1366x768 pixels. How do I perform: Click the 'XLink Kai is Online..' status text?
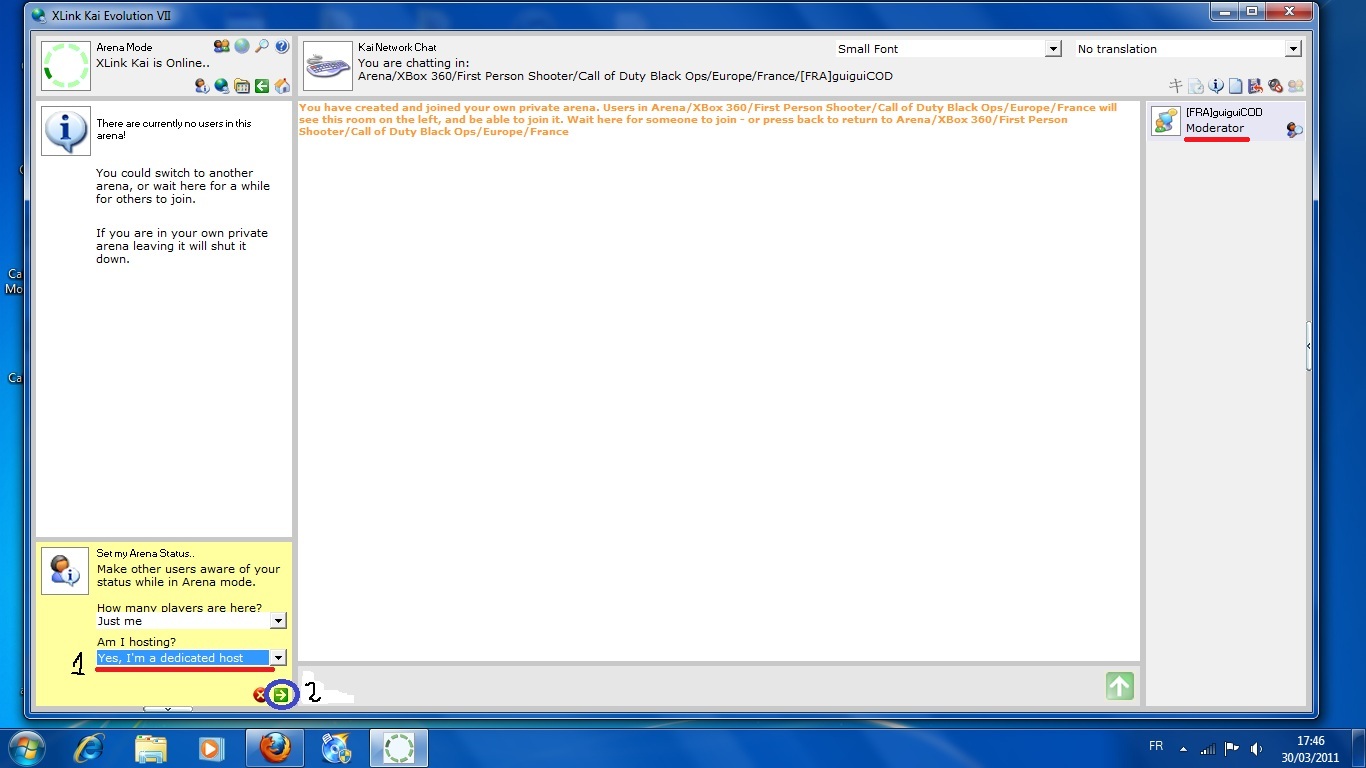(x=153, y=63)
